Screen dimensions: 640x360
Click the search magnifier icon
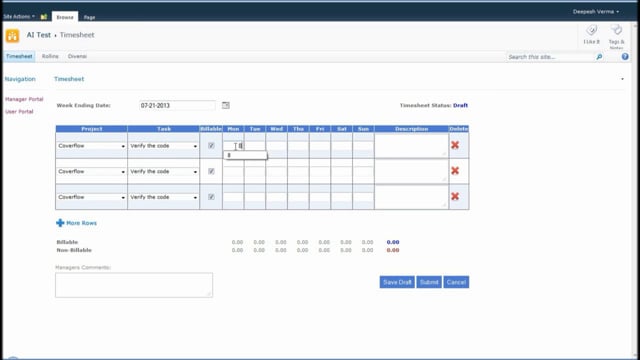coord(599,57)
